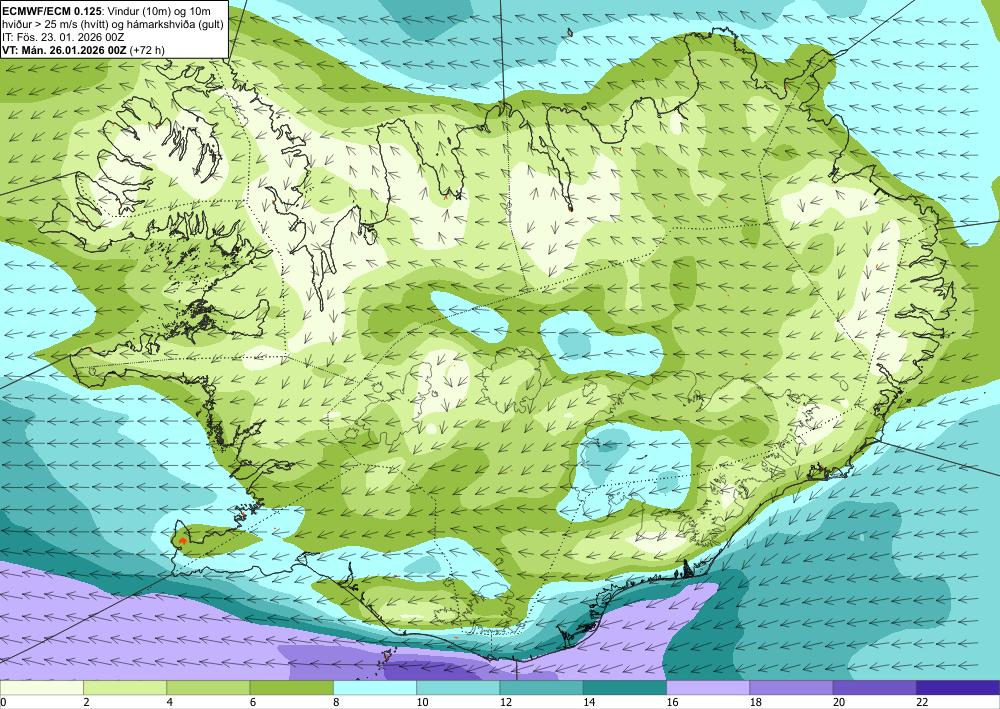Pick the green 4–6 legend swatch
Viewport: 1000px width, 709px height.
point(209,688)
